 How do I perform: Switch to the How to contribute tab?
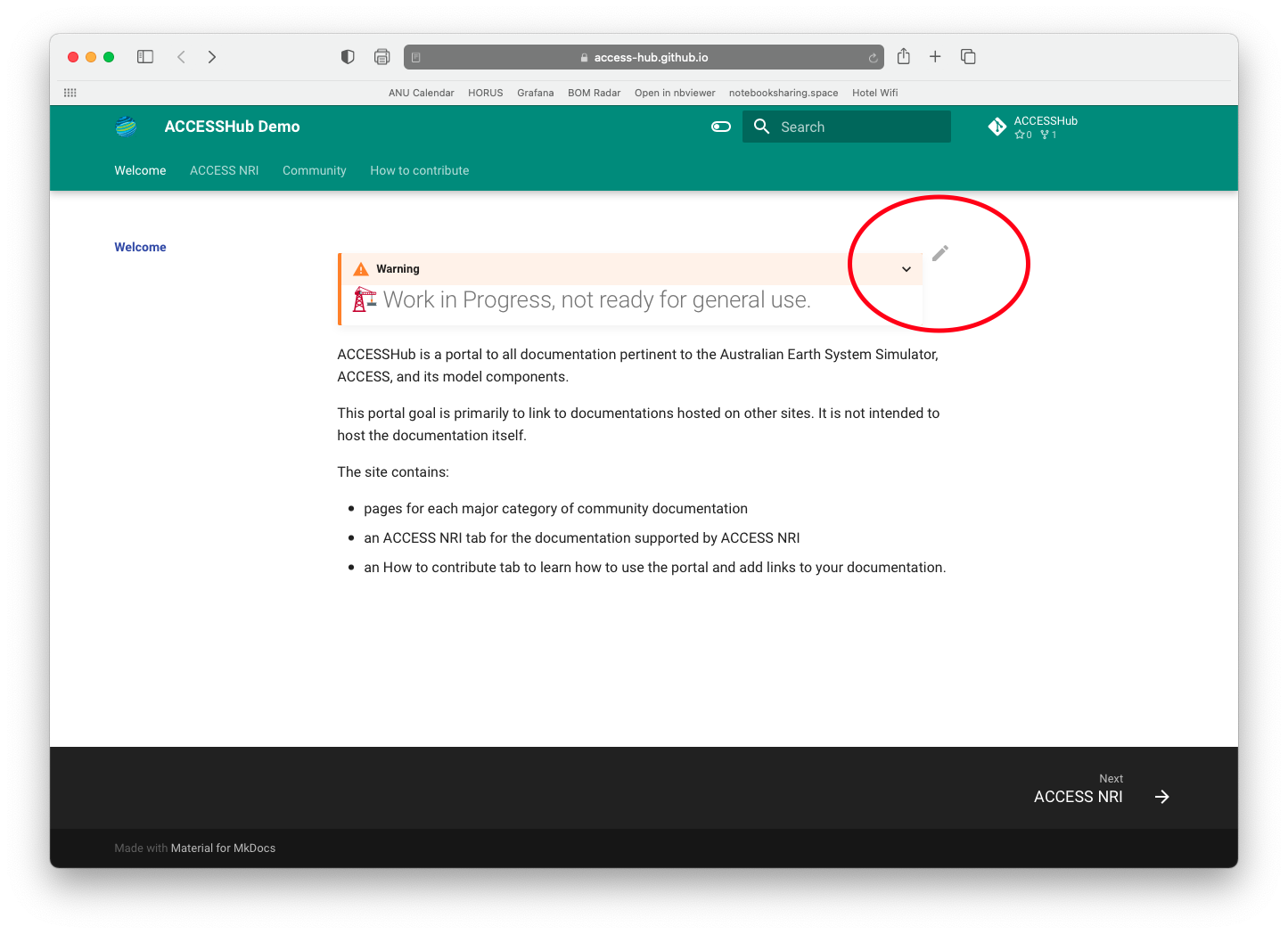click(x=419, y=170)
